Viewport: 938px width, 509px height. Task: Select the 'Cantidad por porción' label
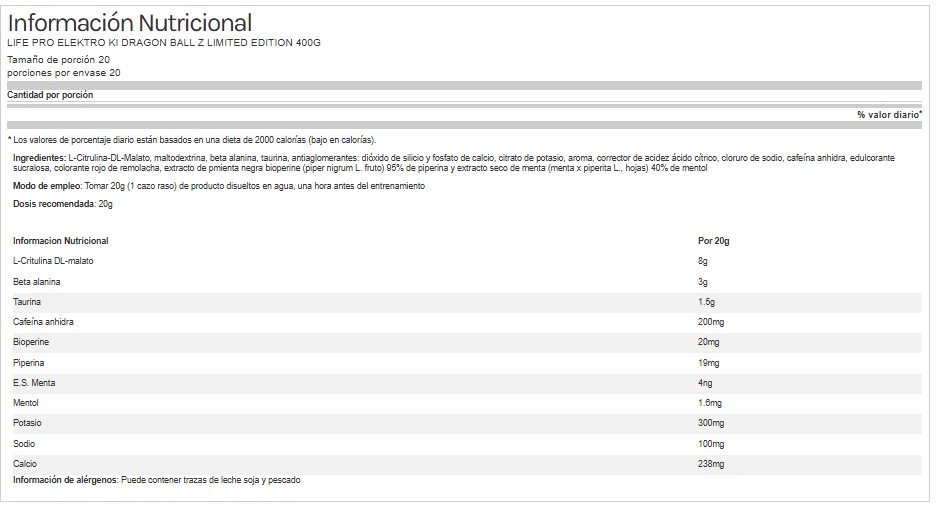[50, 95]
